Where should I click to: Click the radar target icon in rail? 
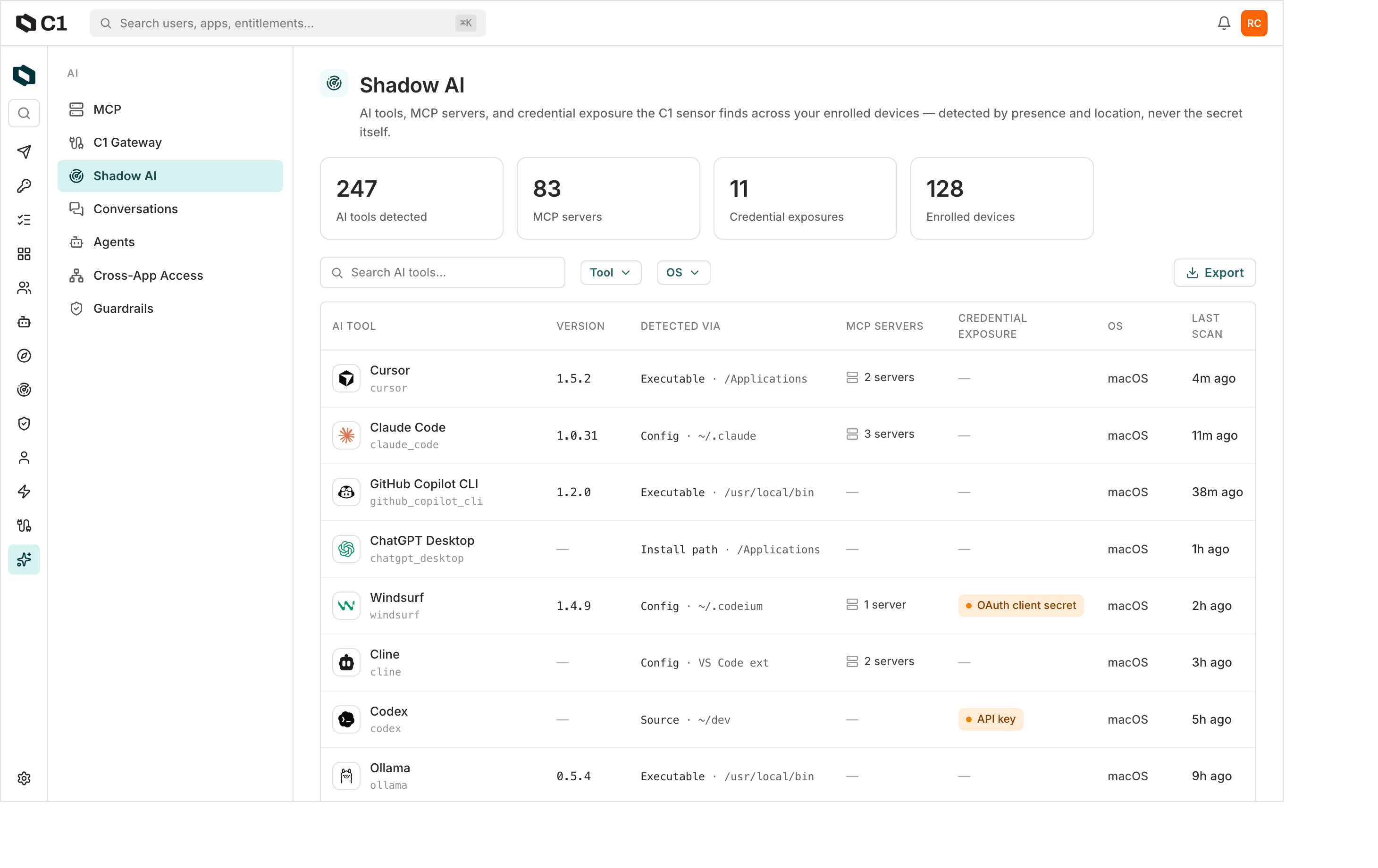point(24,390)
